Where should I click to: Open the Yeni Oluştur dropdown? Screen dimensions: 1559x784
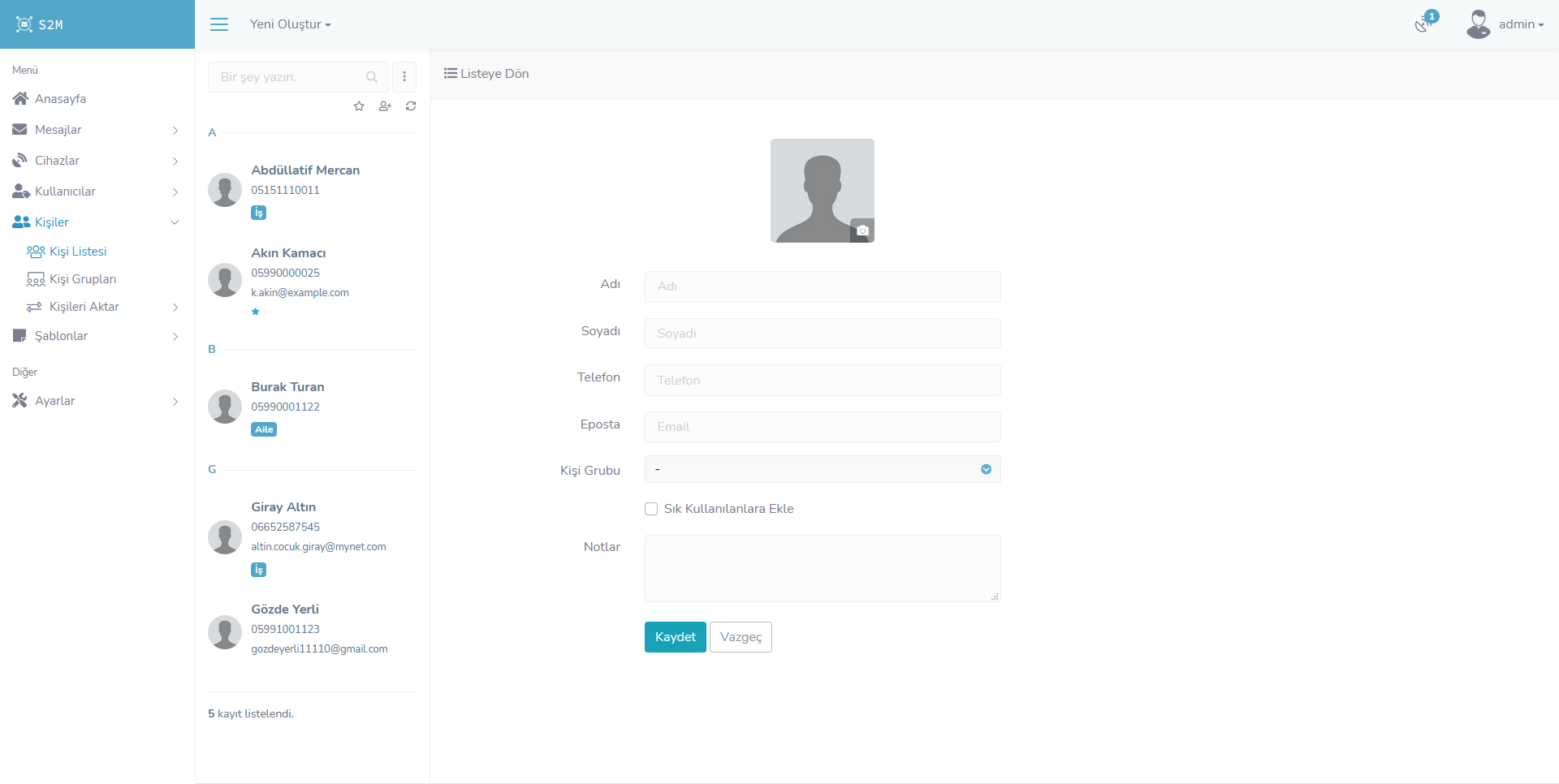coord(290,24)
